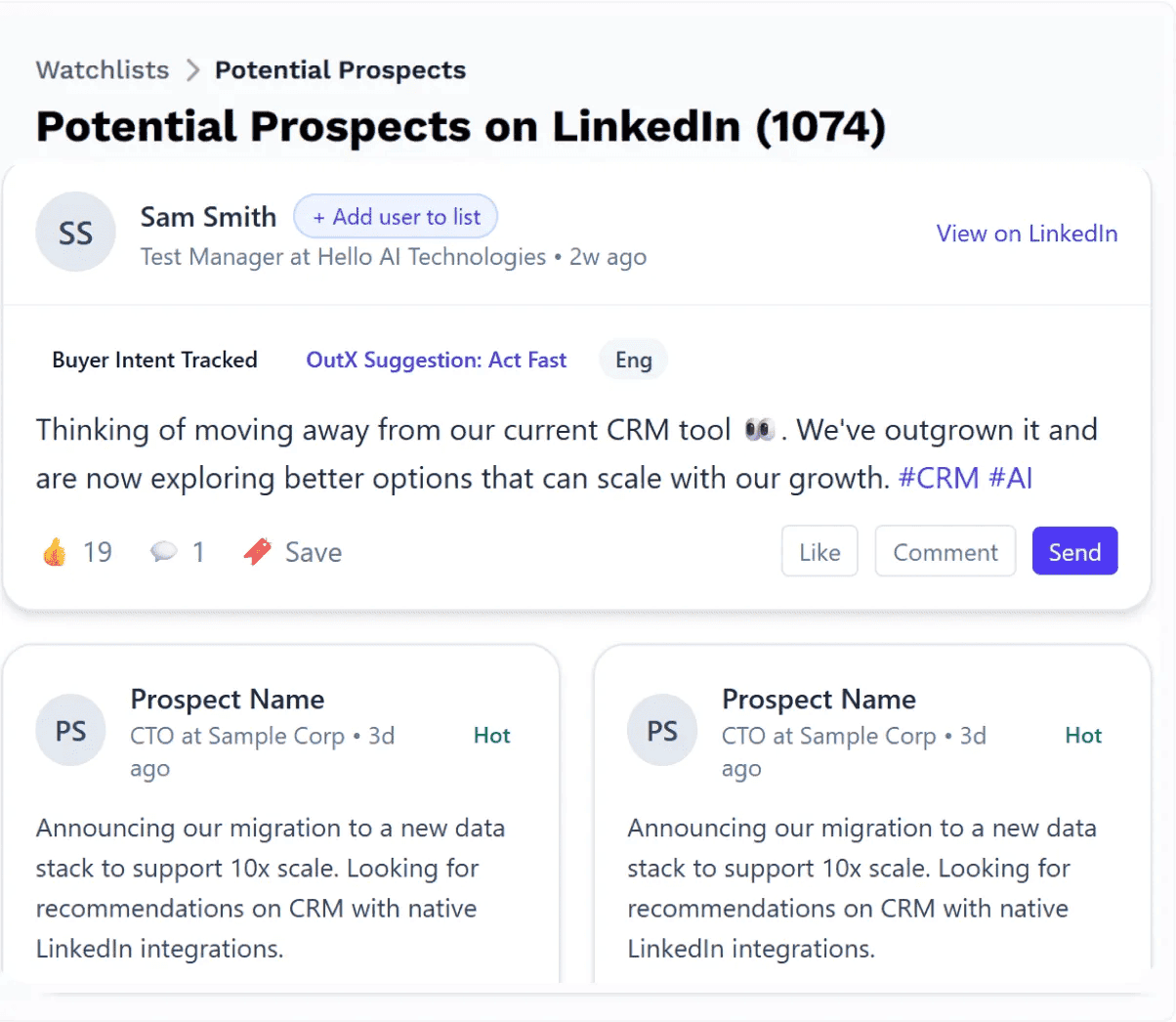The image size is (1176, 1022).
Task: Click the thumbs-up reaction icon
Action: [55, 552]
